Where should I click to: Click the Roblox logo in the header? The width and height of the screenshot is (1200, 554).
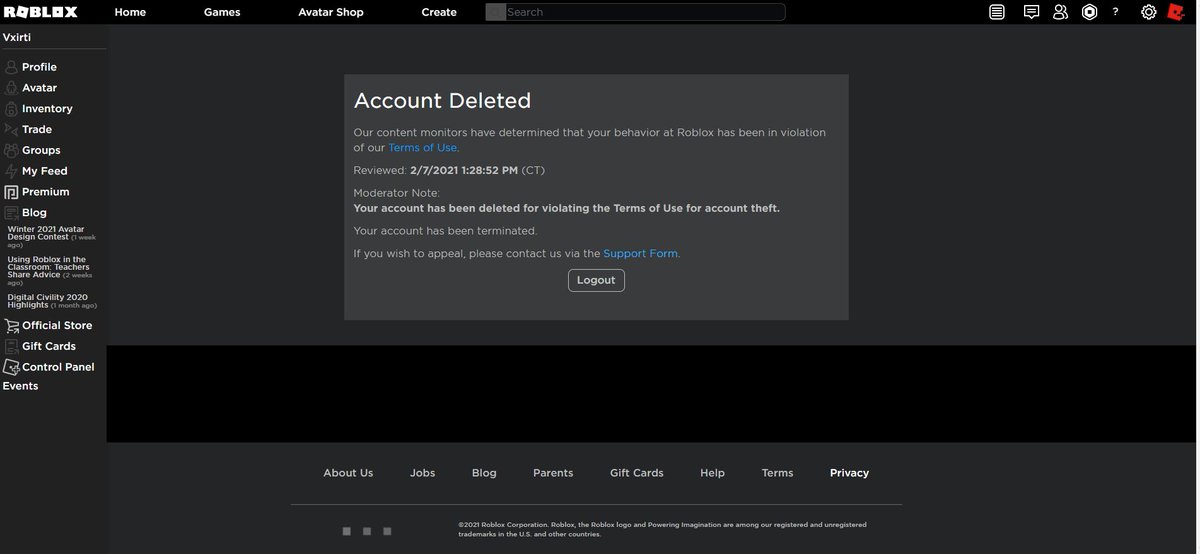click(x=40, y=12)
